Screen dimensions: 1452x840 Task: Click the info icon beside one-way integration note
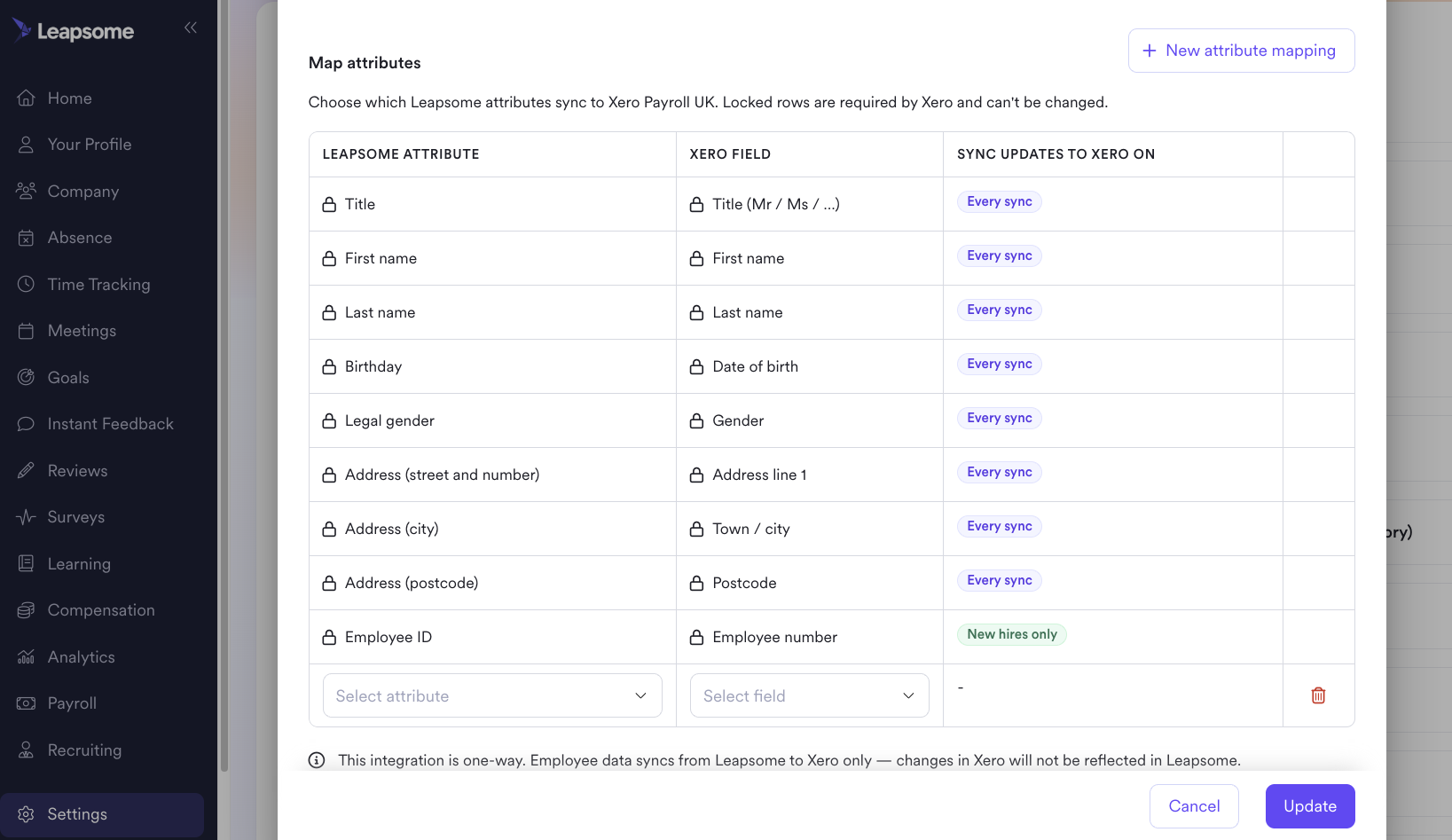pos(317,760)
